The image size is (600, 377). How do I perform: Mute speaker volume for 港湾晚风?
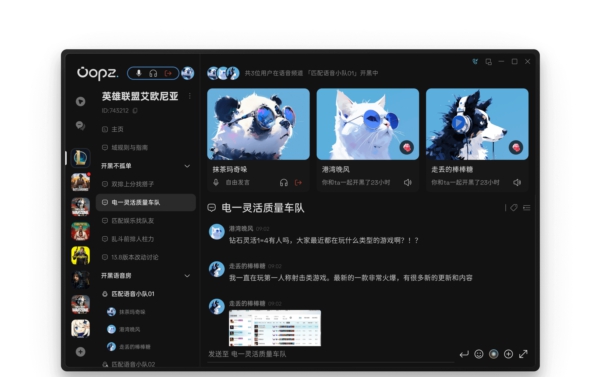pos(408,183)
